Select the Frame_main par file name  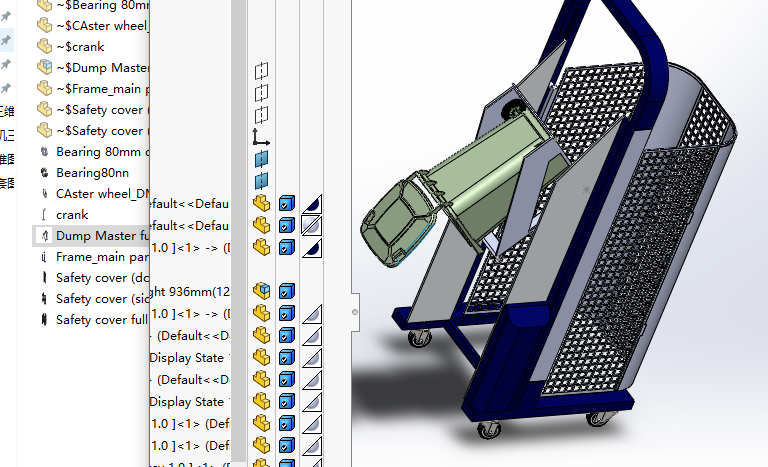tap(102, 257)
